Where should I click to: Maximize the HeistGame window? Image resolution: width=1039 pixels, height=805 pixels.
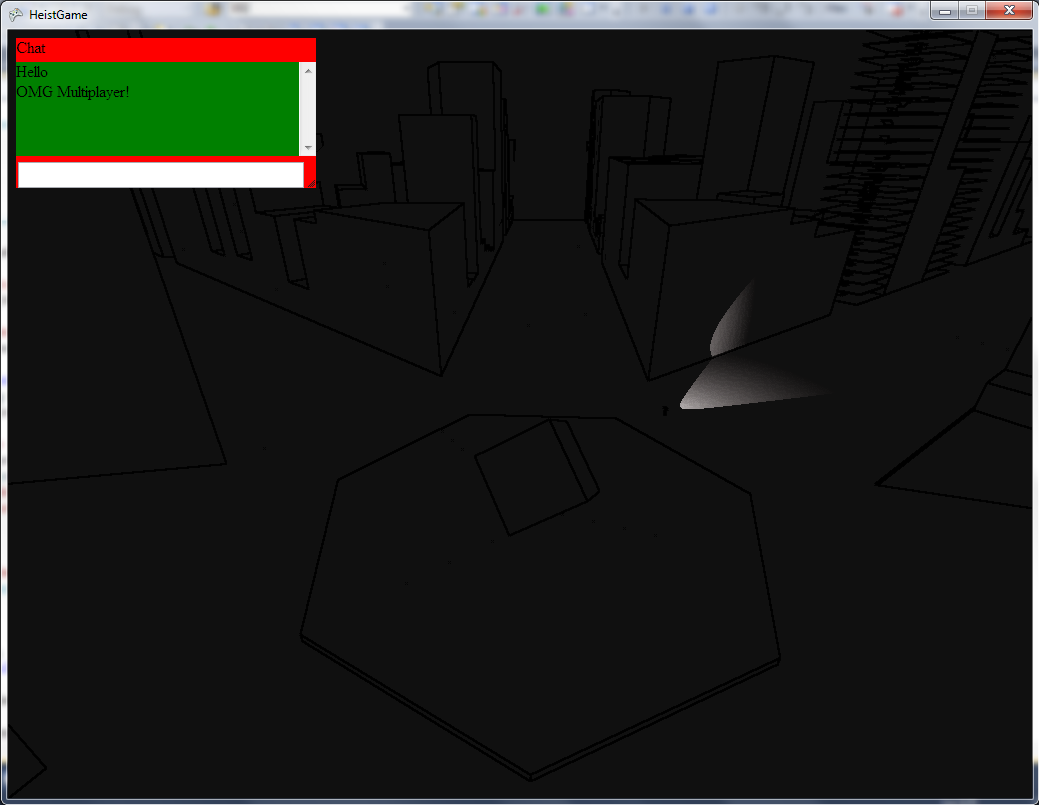point(972,11)
